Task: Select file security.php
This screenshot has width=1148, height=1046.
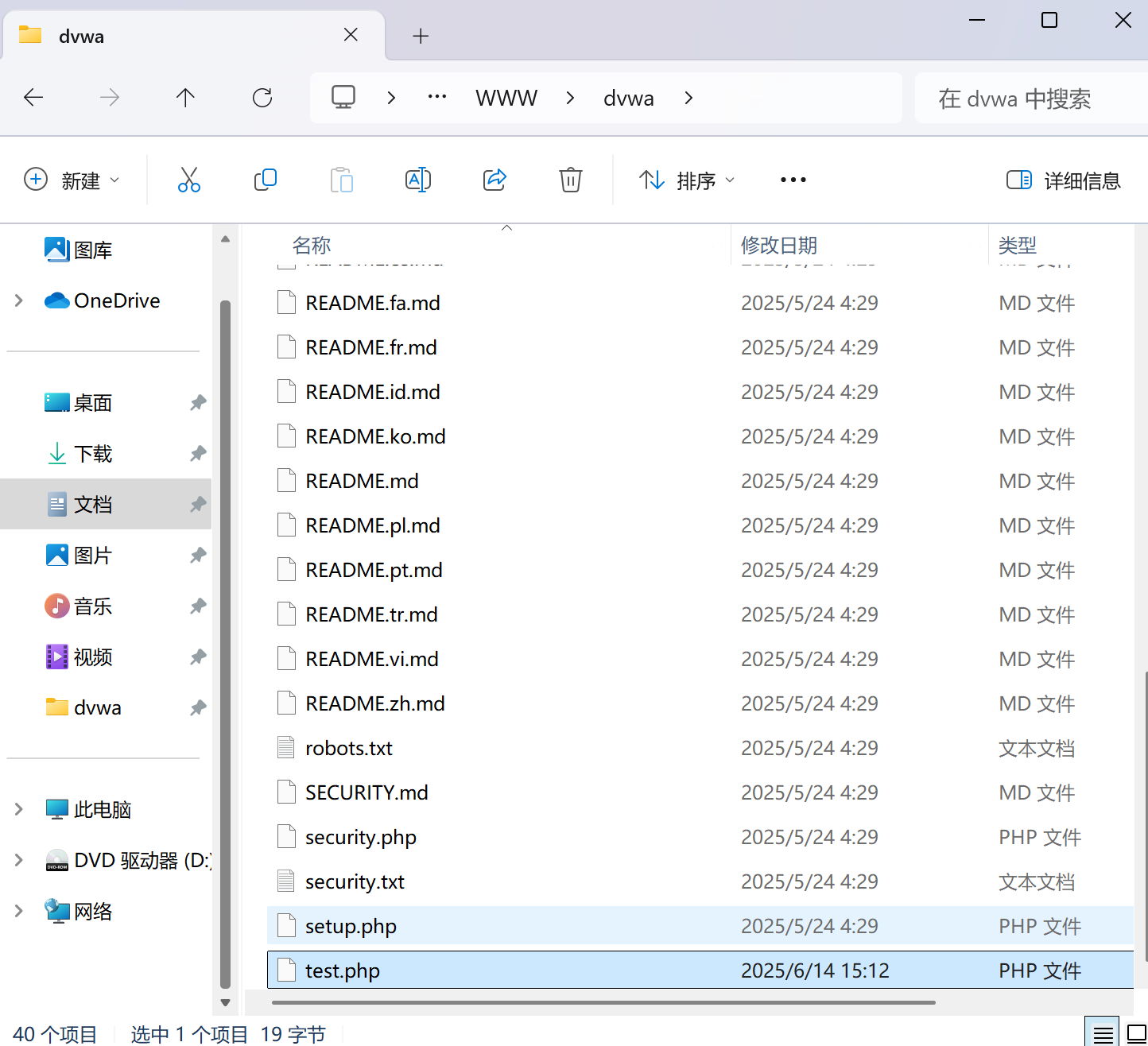Action: (700, 837)
